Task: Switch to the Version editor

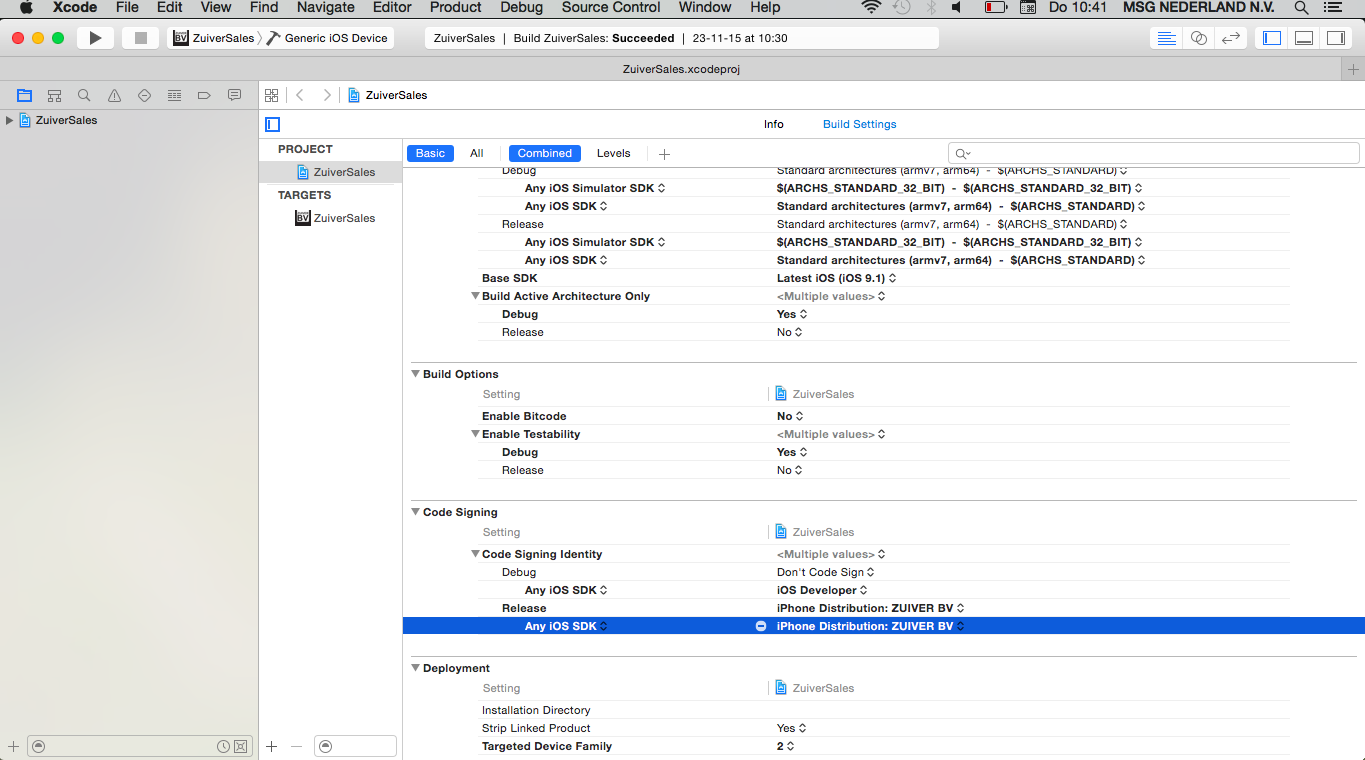Action: pos(1231,38)
